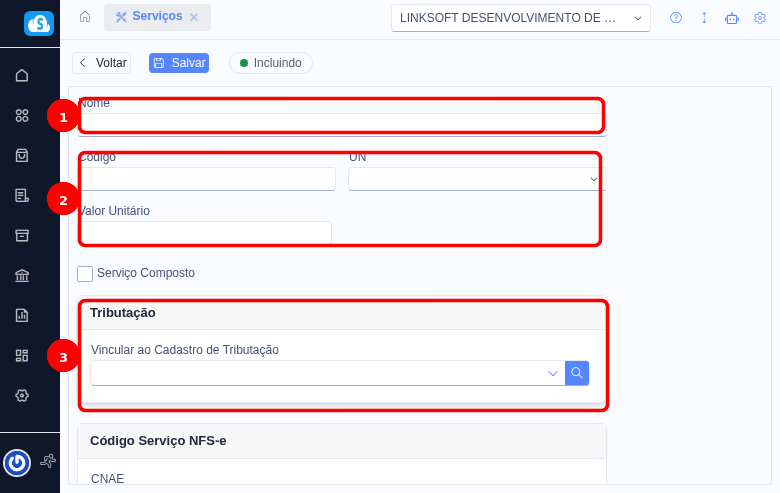
Task: Open the UN dropdown
Action: (476, 179)
